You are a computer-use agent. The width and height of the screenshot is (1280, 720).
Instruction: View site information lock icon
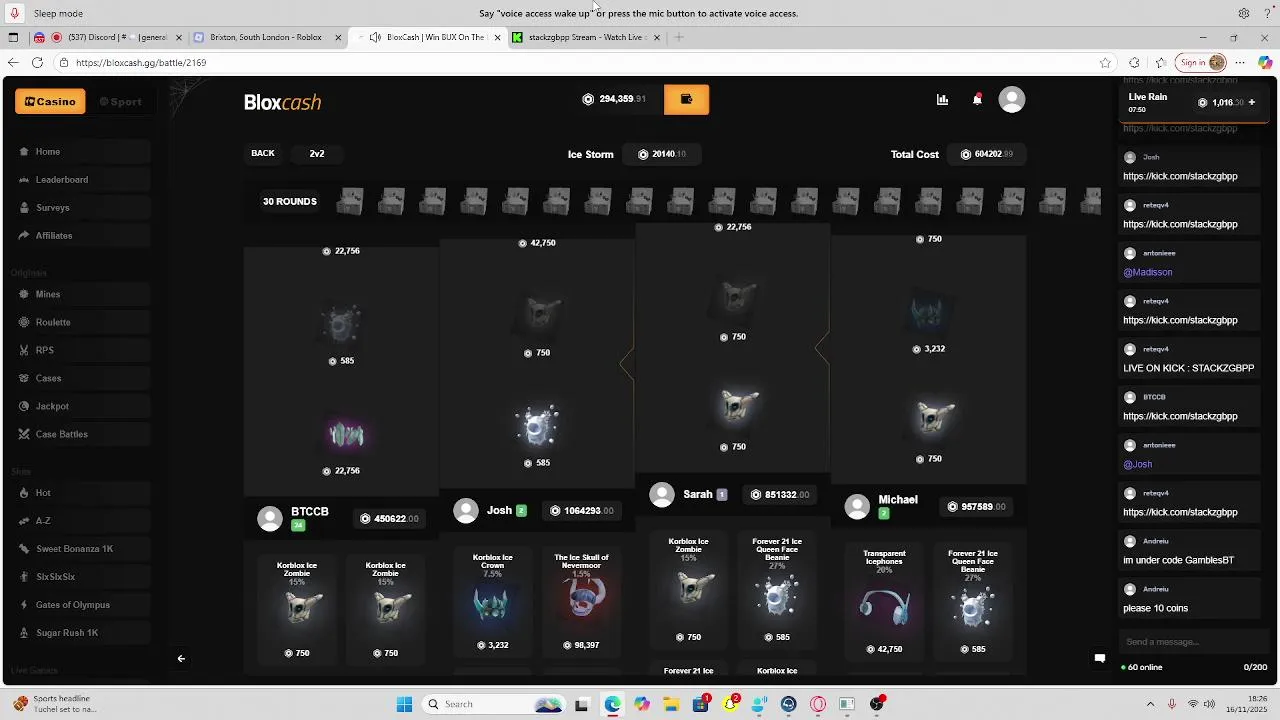pos(64,62)
